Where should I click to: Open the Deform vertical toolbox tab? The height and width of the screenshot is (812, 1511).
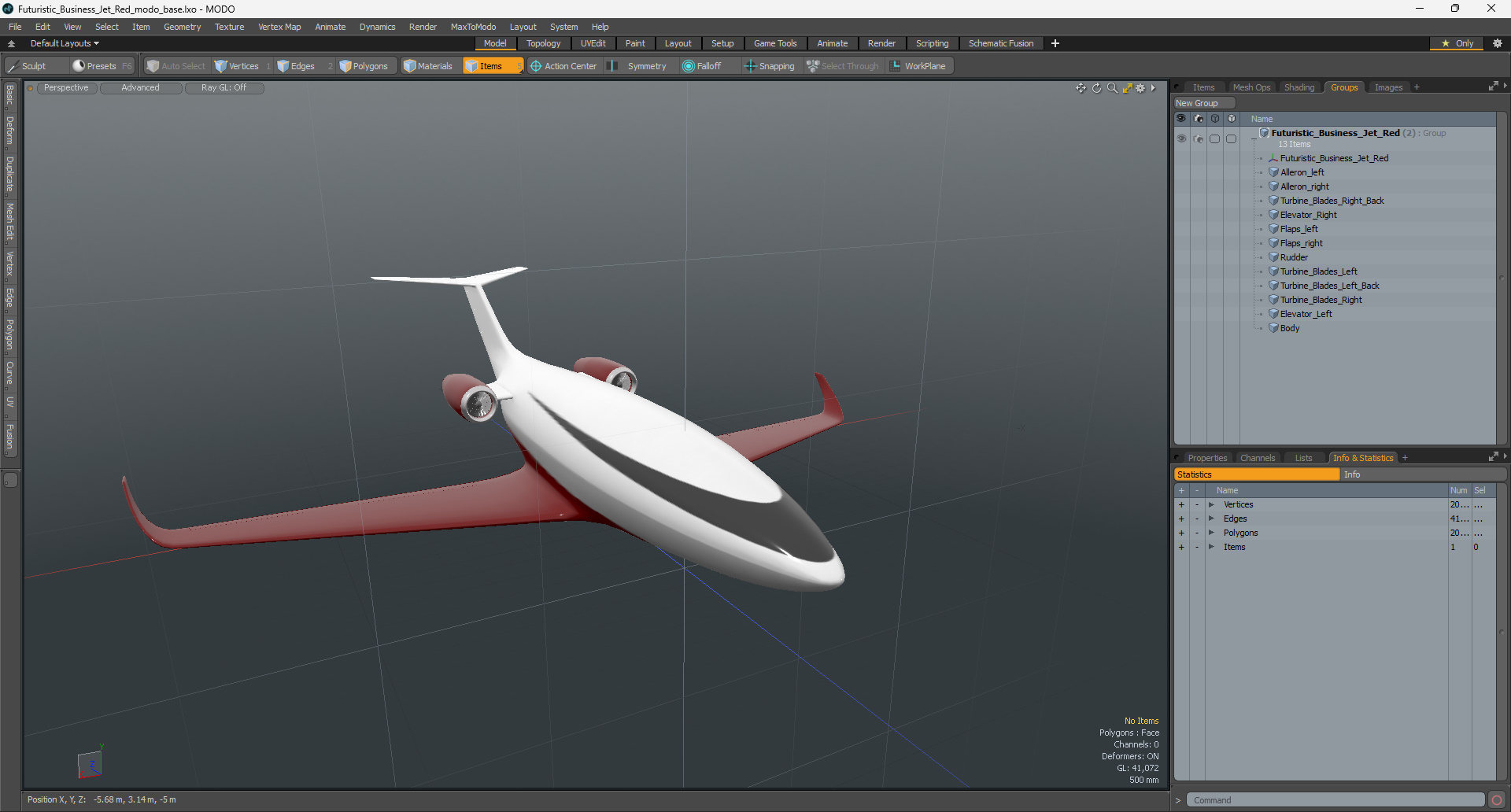10,131
